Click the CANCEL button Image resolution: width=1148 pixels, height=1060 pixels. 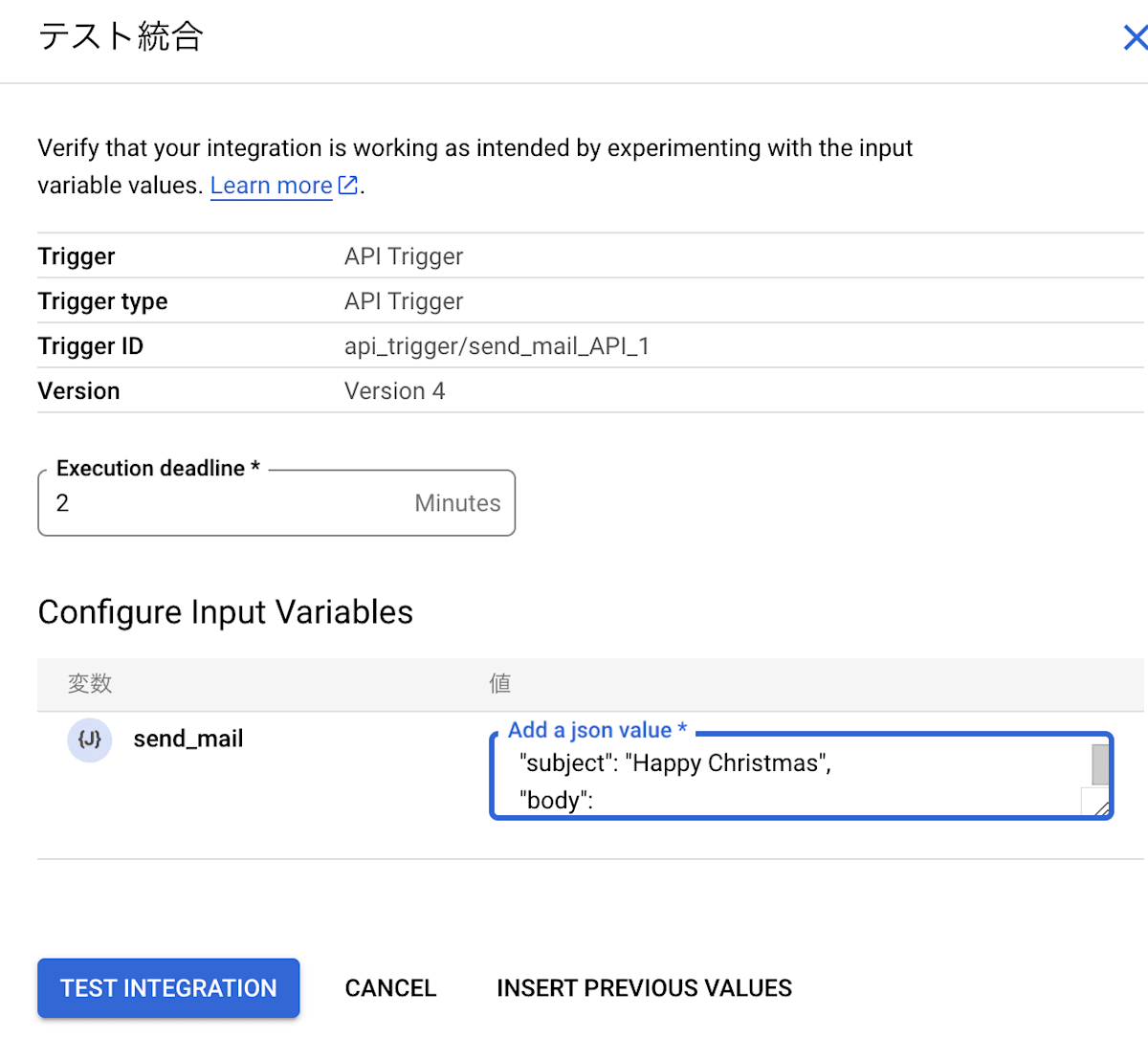pos(390,988)
